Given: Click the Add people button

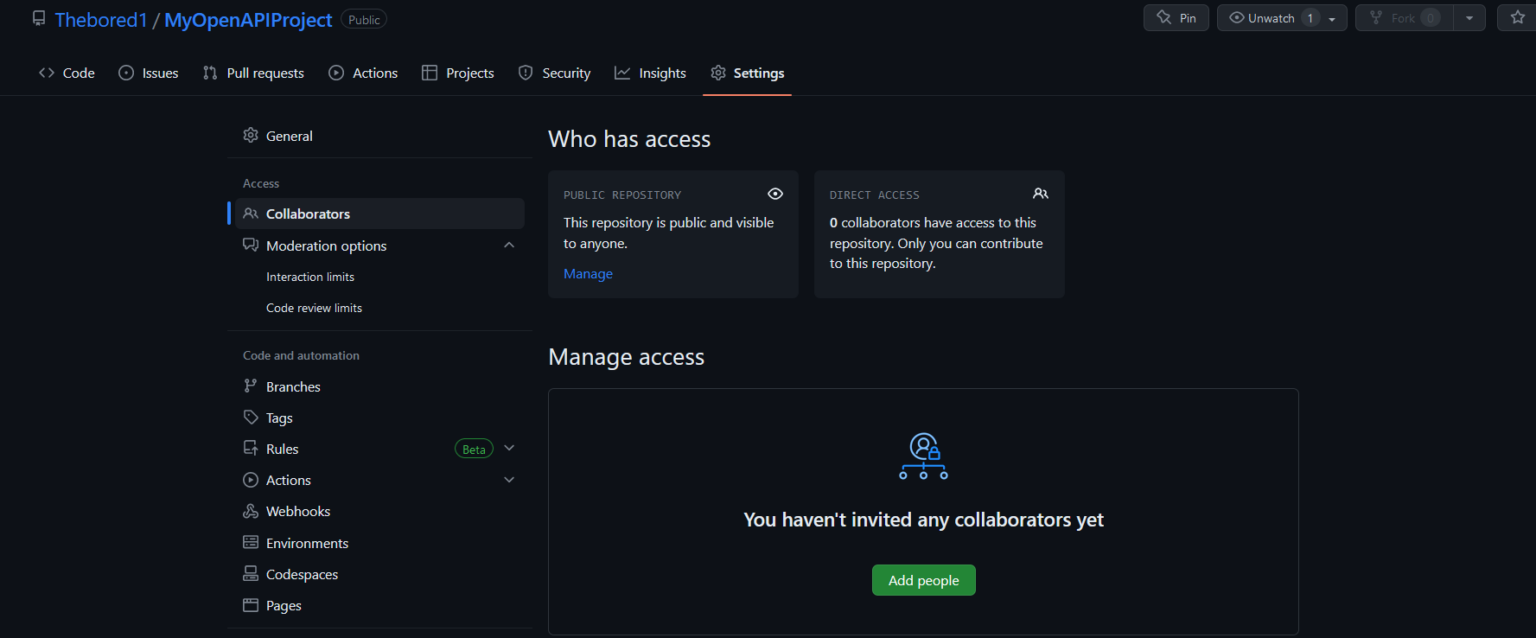Looking at the screenshot, I should point(923,580).
